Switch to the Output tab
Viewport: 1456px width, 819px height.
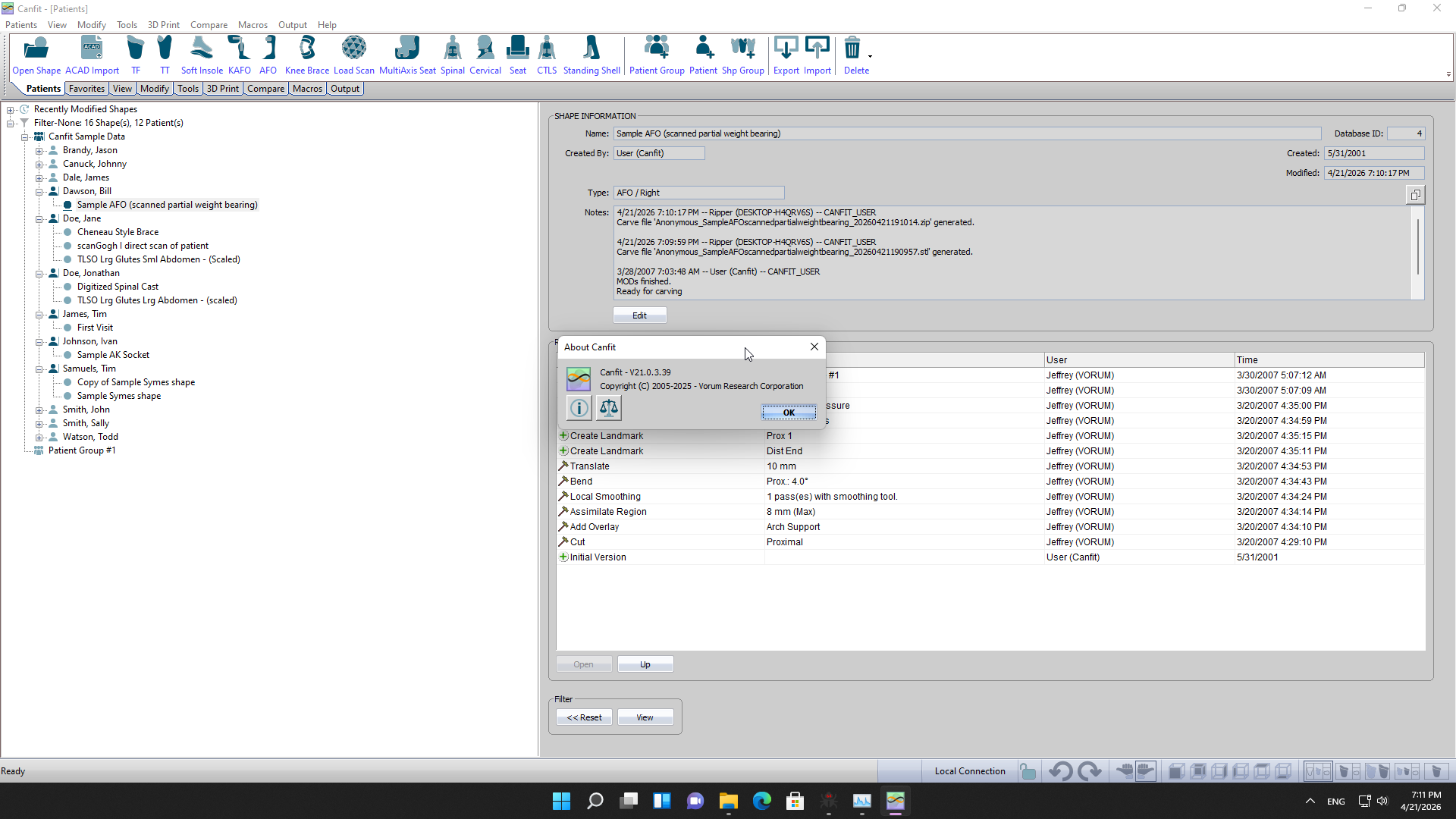click(x=345, y=89)
